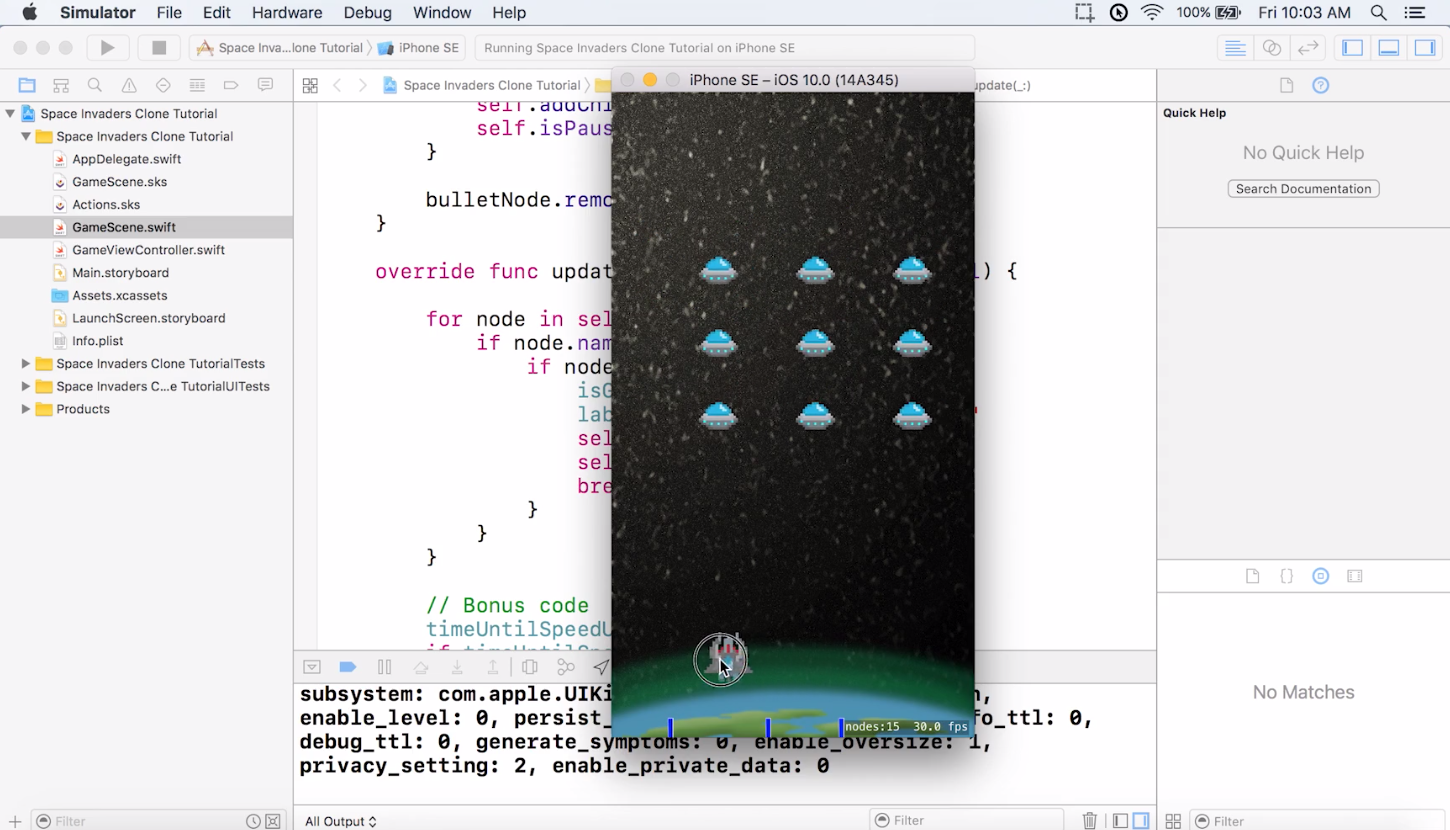
Task: Click the Search Documentation button
Action: pyautogui.click(x=1304, y=189)
